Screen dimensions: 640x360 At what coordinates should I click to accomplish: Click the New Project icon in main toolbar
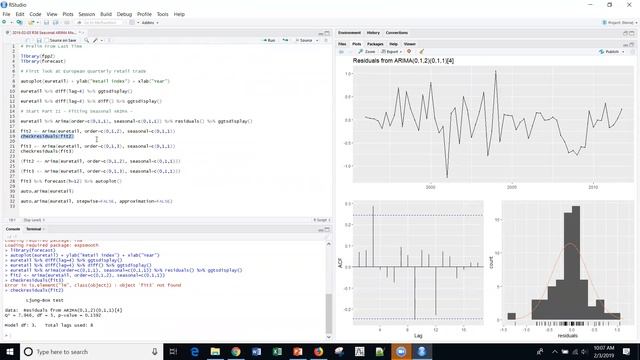click(x=19, y=22)
